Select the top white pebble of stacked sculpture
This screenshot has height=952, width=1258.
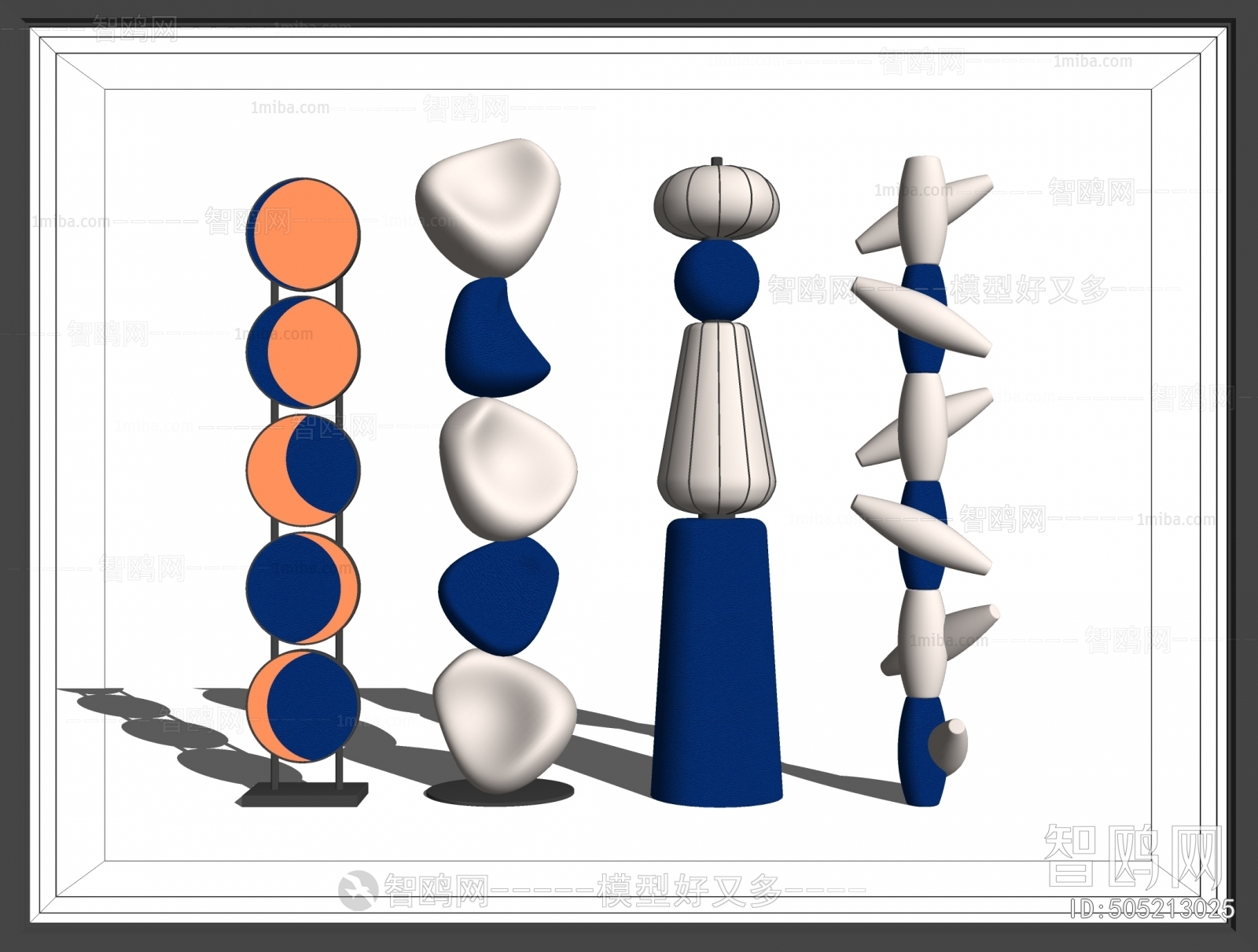pyautogui.click(x=489, y=208)
